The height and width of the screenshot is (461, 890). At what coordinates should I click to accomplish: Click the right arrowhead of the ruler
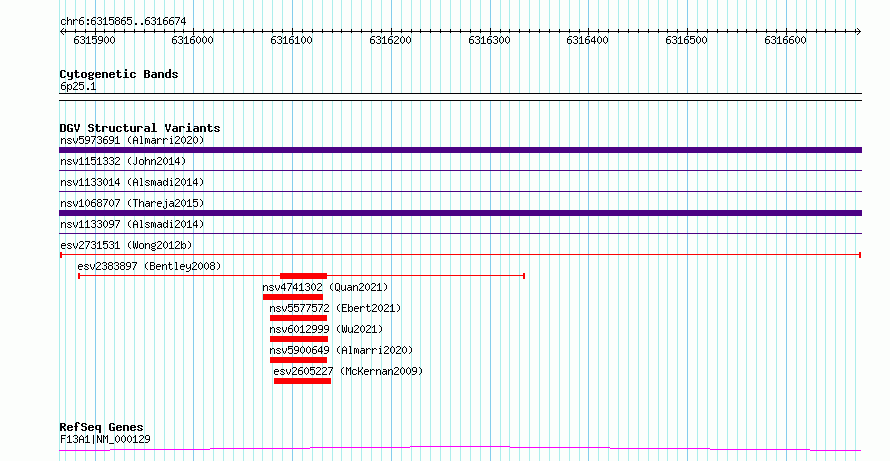click(x=858, y=31)
